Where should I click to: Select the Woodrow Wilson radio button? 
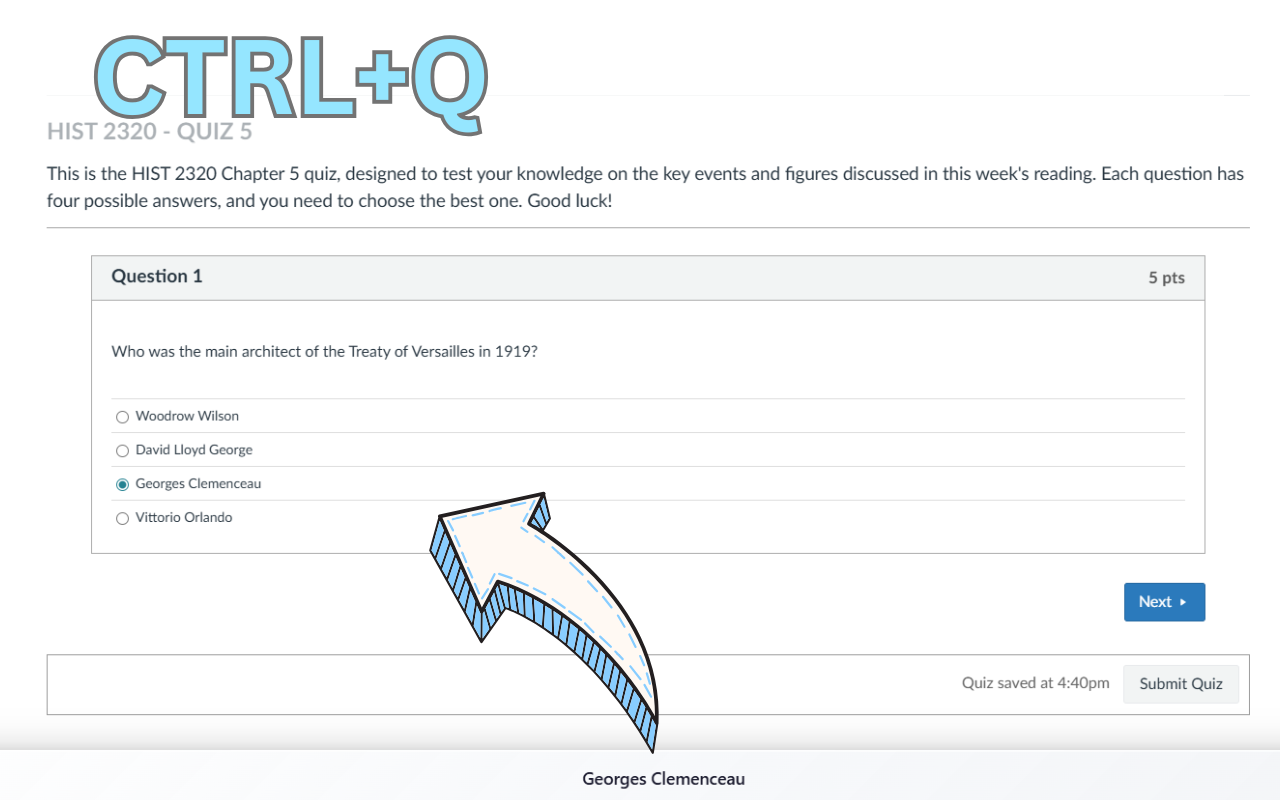pos(122,416)
